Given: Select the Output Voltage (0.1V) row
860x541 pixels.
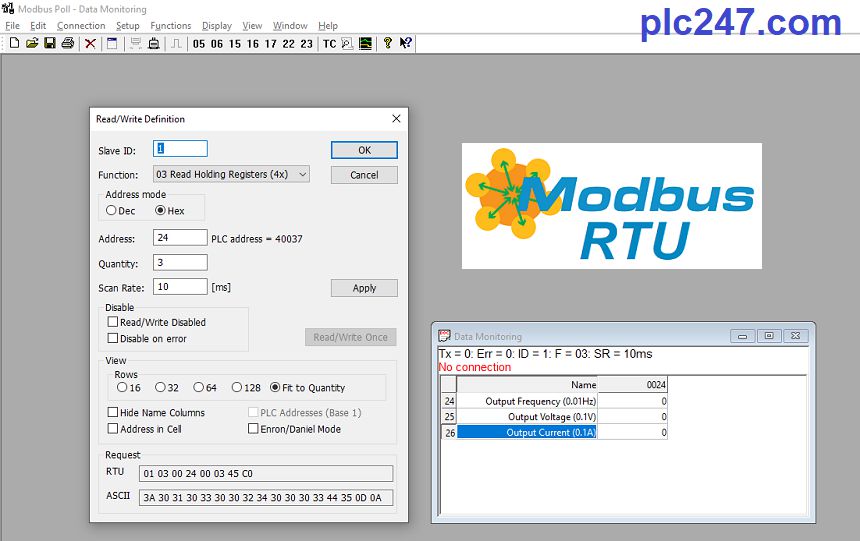Looking at the screenshot, I should (555, 416).
